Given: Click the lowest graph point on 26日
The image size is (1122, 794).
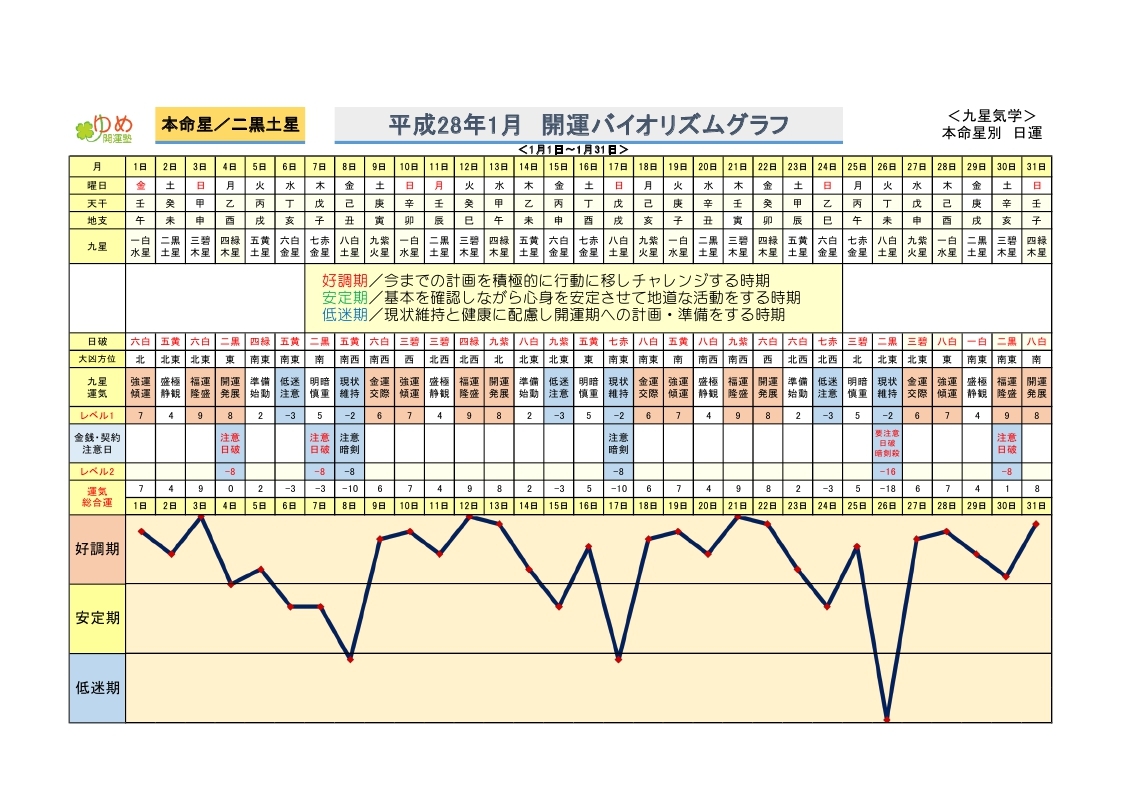Looking at the screenshot, I should tap(886, 719).
